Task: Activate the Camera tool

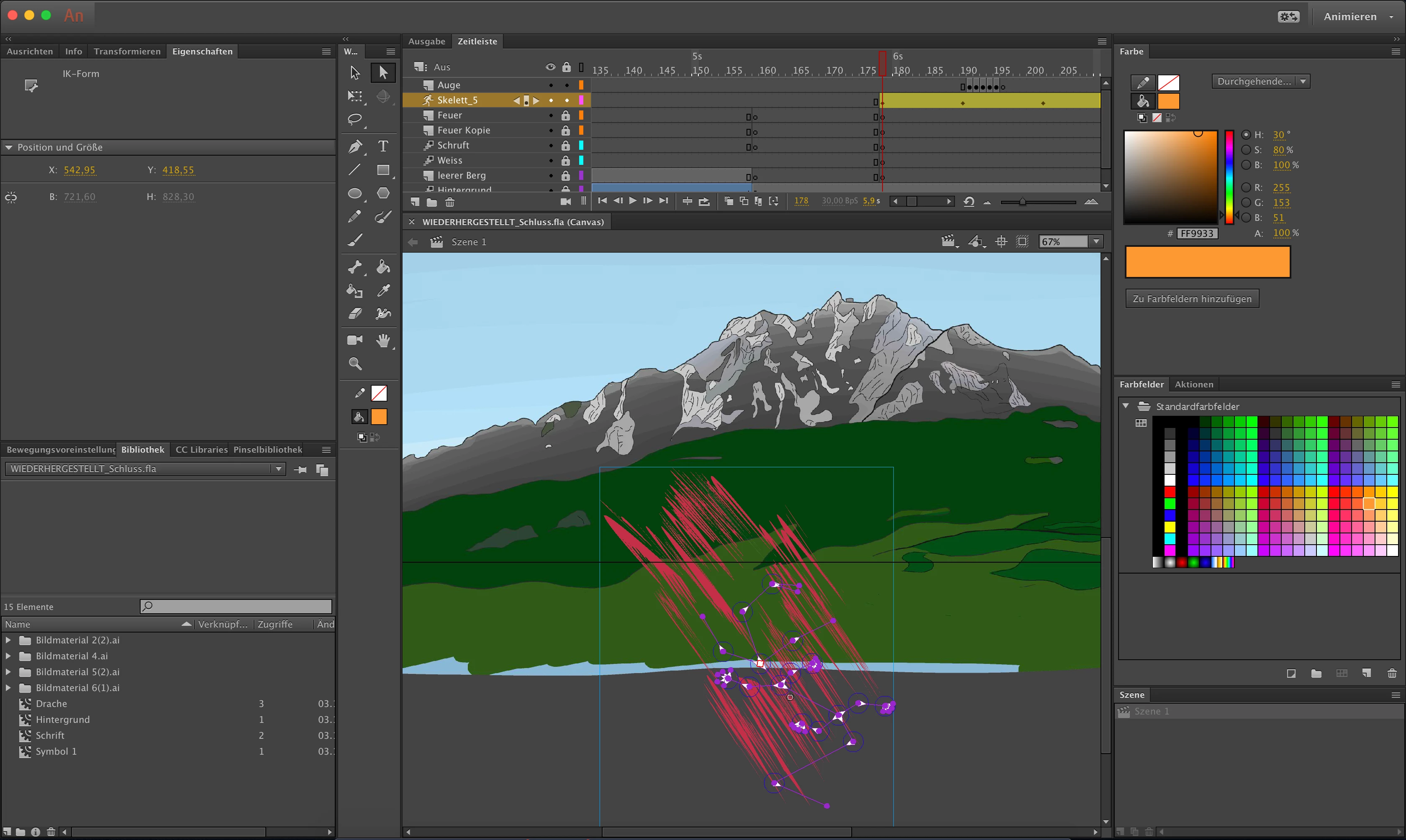Action: (x=355, y=340)
